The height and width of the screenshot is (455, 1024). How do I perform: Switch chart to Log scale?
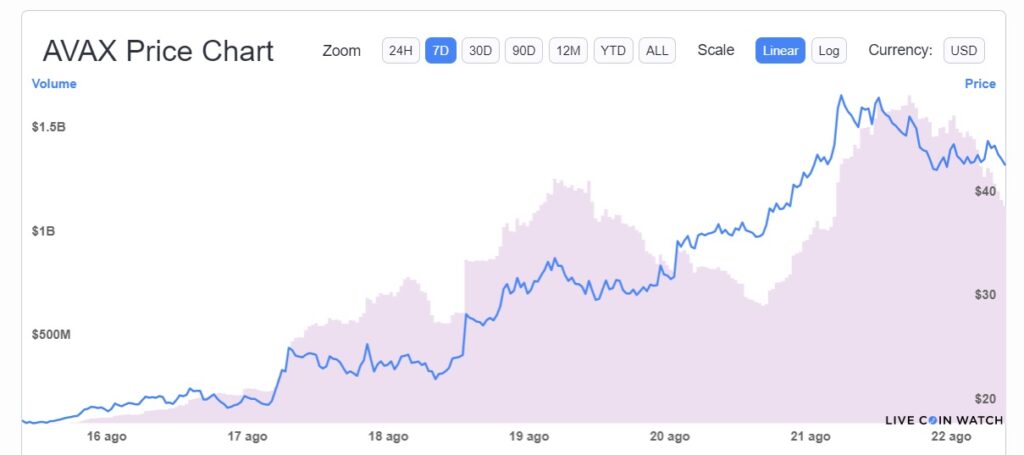[828, 50]
